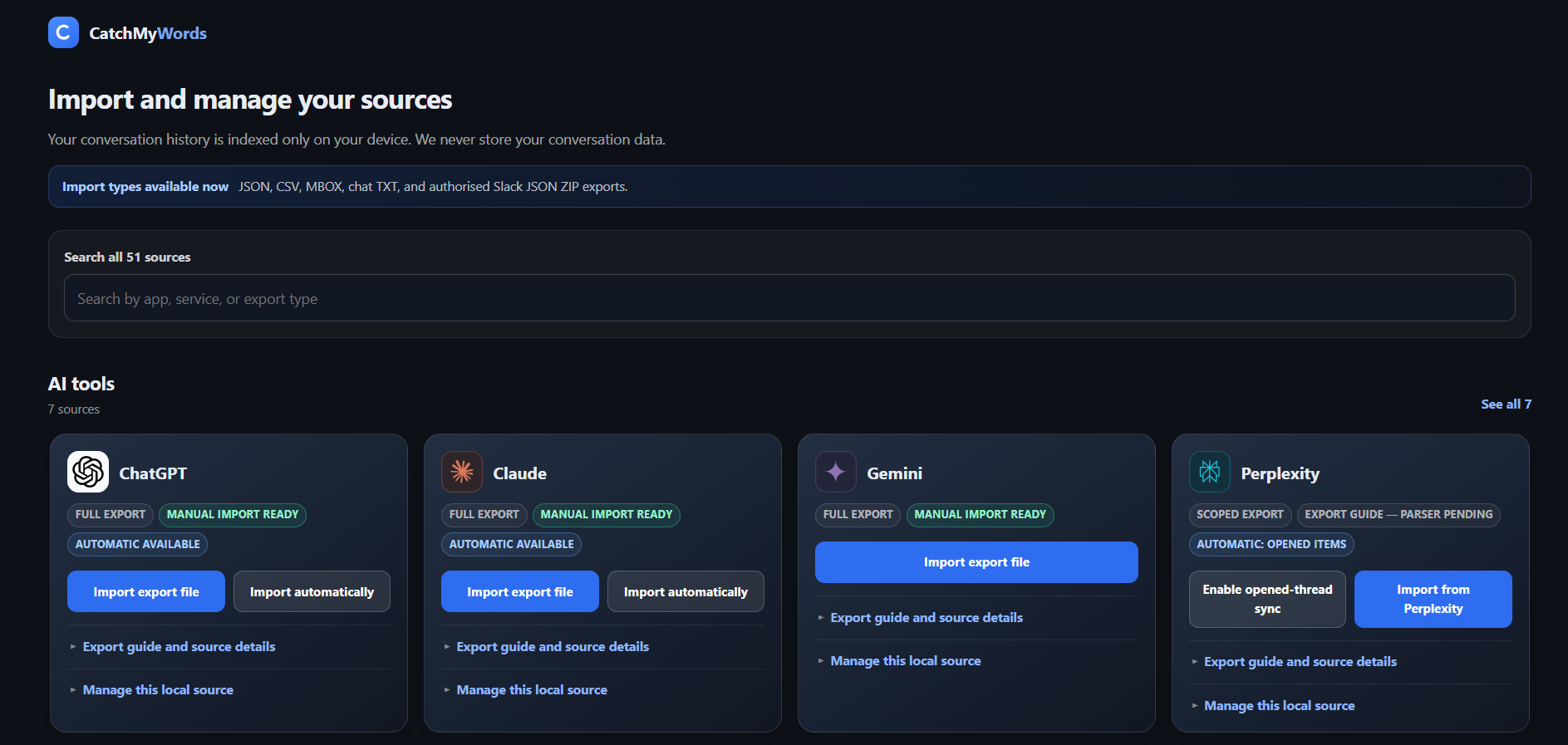Expand Manage this local source for Gemini
The height and width of the screenshot is (745, 1568).
click(x=906, y=660)
